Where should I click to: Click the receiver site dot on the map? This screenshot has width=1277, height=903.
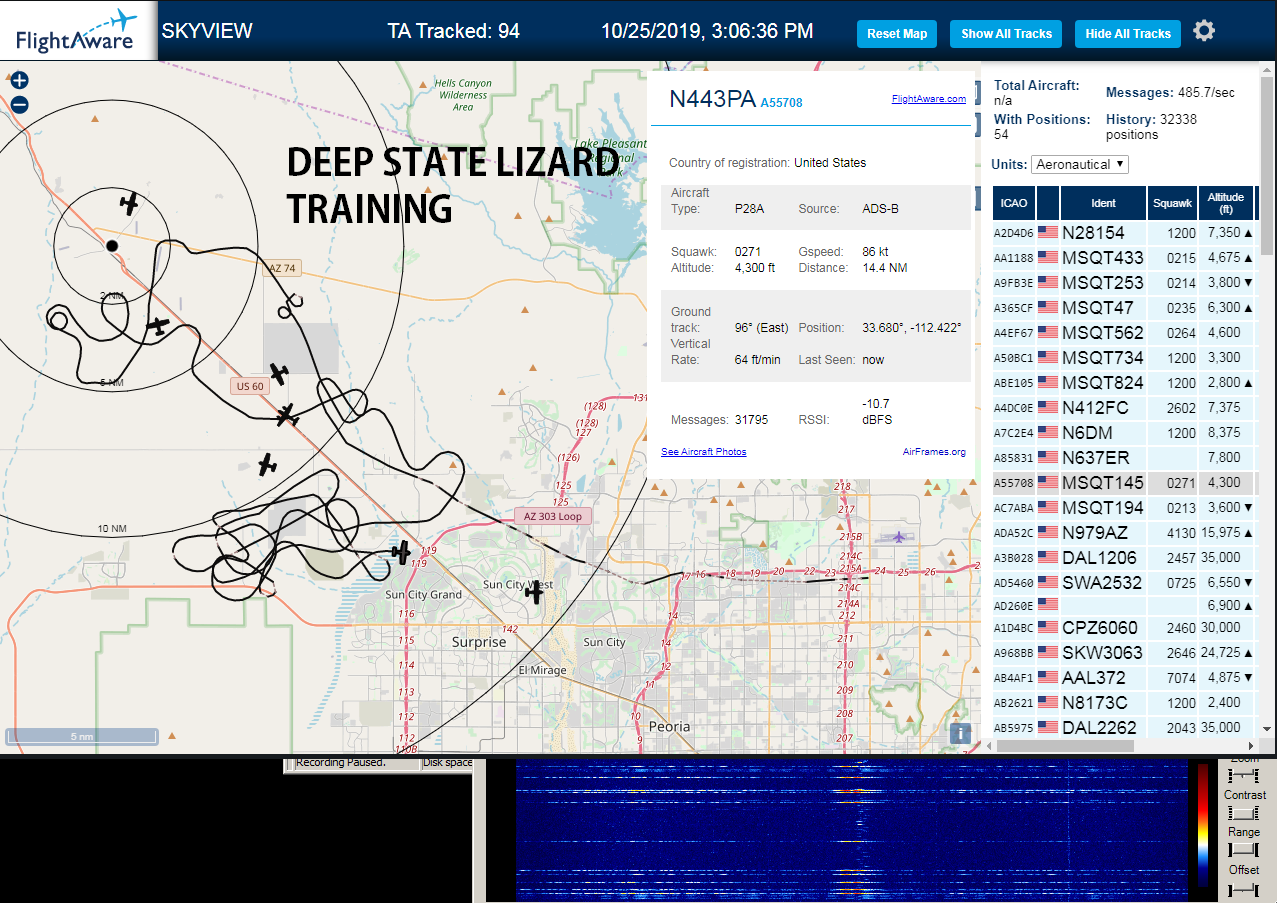click(x=112, y=245)
